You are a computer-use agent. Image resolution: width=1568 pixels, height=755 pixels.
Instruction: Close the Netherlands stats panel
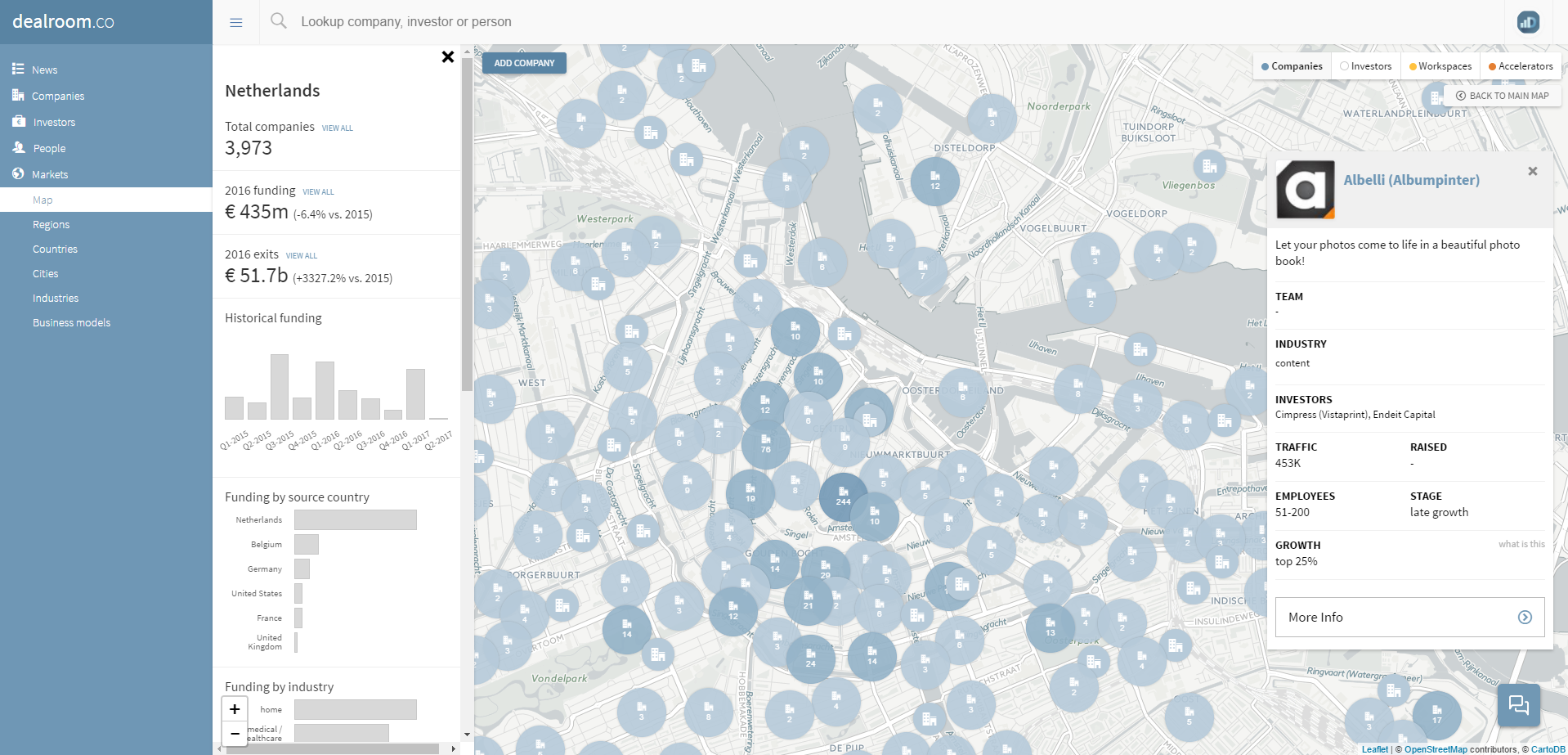pos(447,56)
